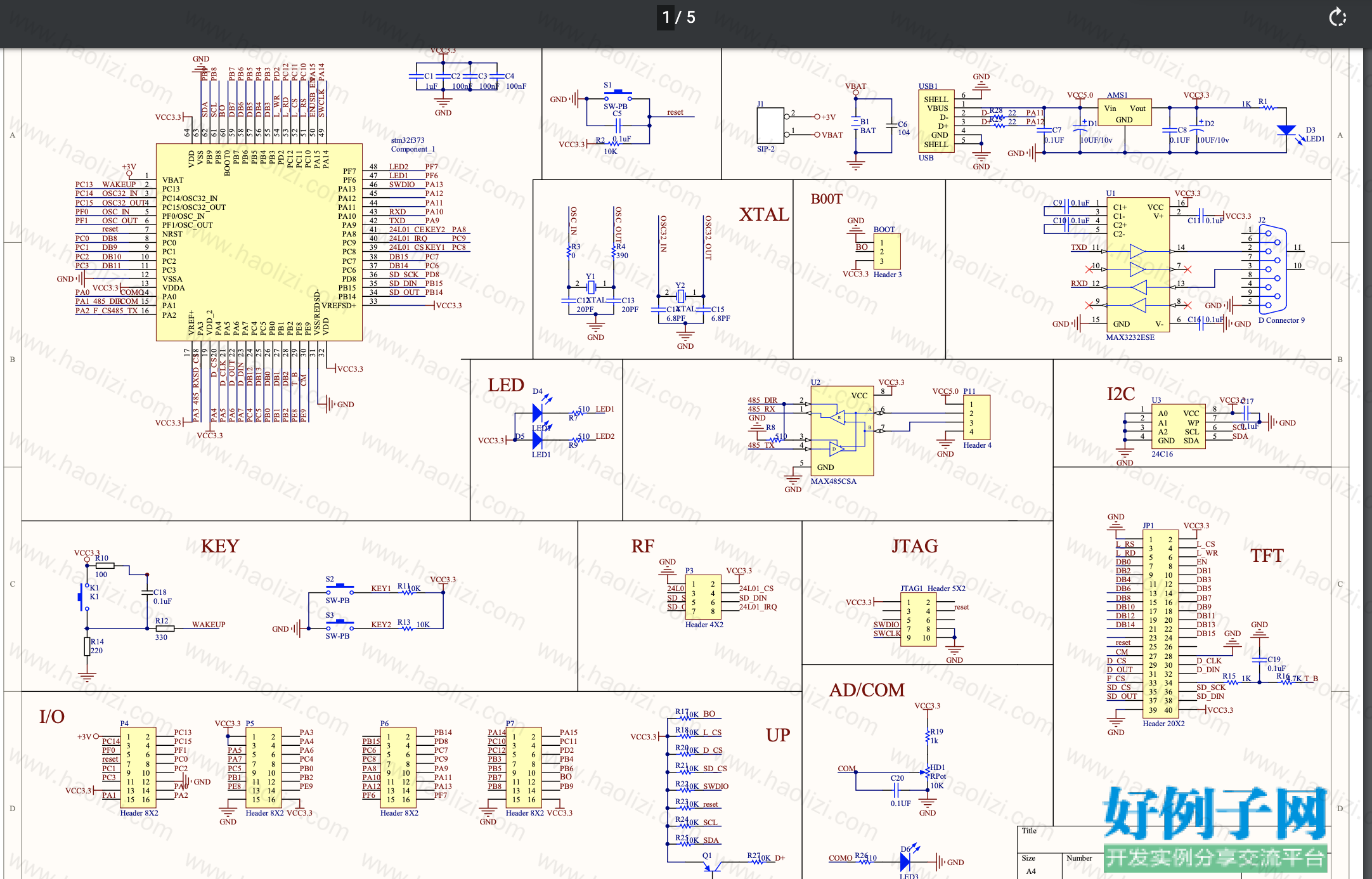
Task: Click the Q1 transistor symbol
Action: pyautogui.click(x=713, y=867)
